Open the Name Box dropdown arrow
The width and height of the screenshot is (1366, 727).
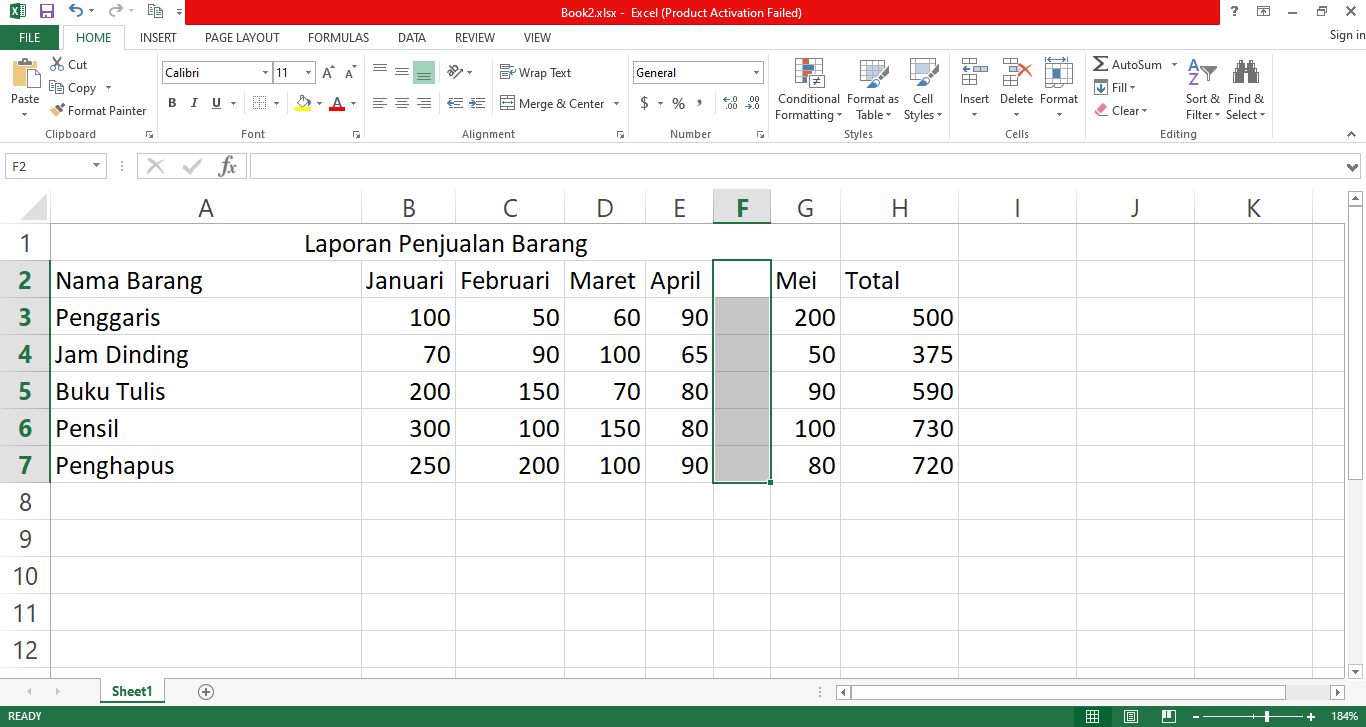click(96, 166)
